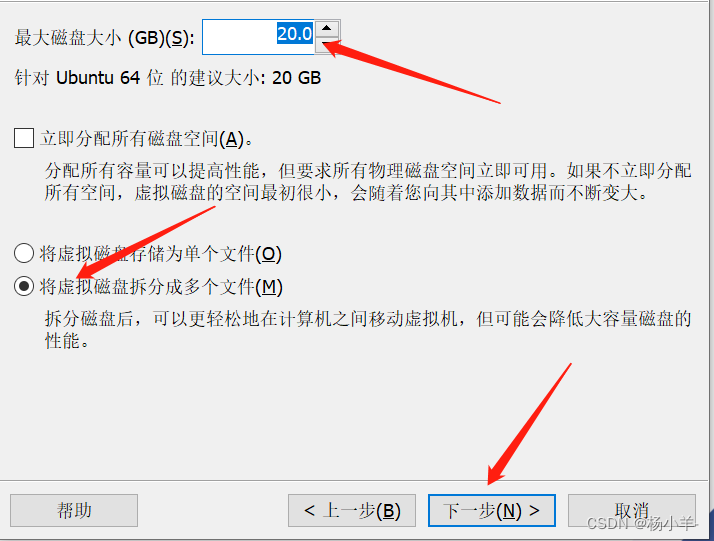This screenshot has width=714, height=541.
Task: Choose the 将虚拟磁盘拆分成多个文件 radio button
Action: pyautogui.click(x=24, y=286)
